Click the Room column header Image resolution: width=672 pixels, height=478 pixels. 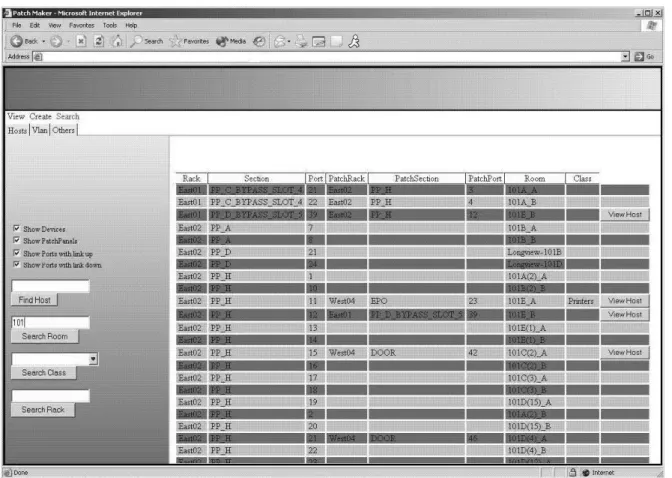[534, 179]
